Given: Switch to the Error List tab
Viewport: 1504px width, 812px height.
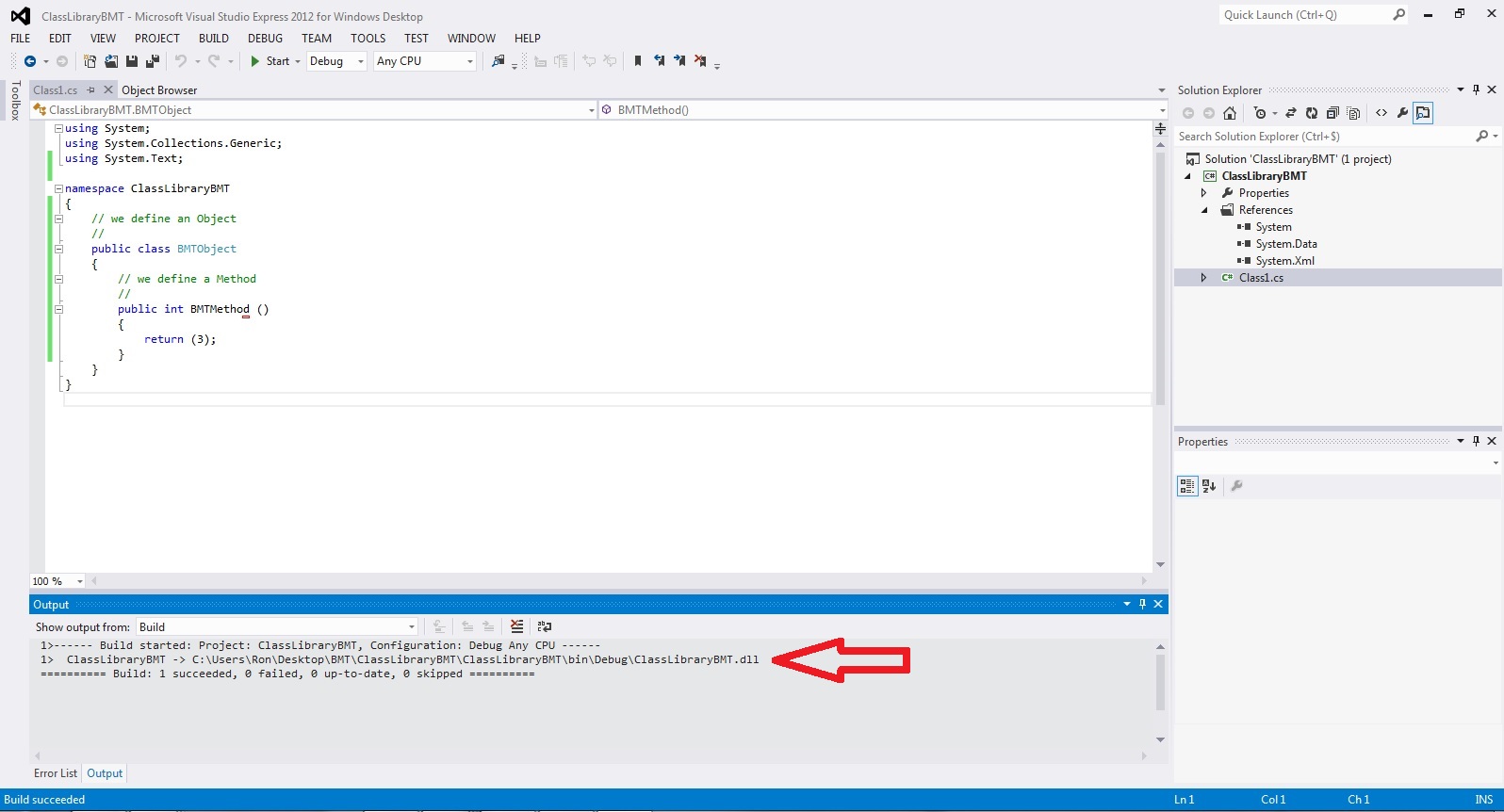Looking at the screenshot, I should [x=56, y=773].
